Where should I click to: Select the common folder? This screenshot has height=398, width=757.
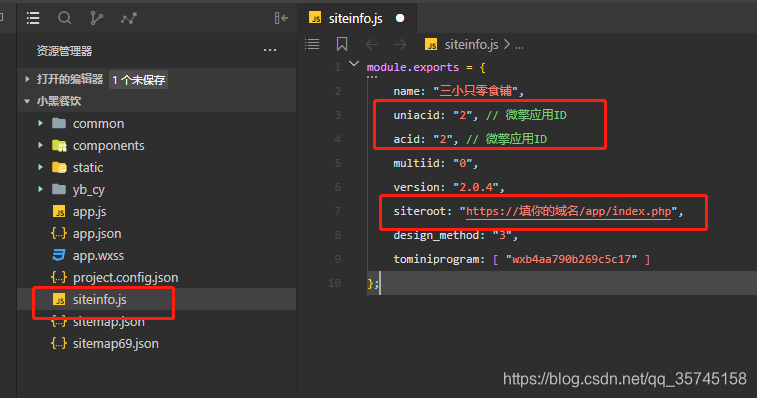(98, 124)
